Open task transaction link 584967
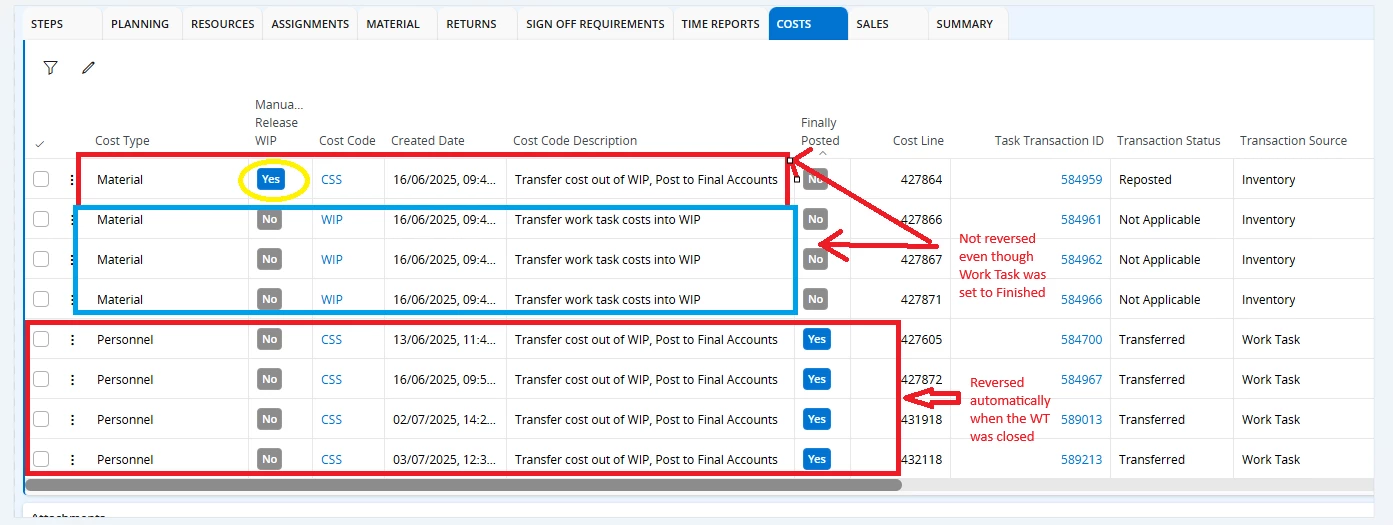 pyautogui.click(x=1081, y=380)
